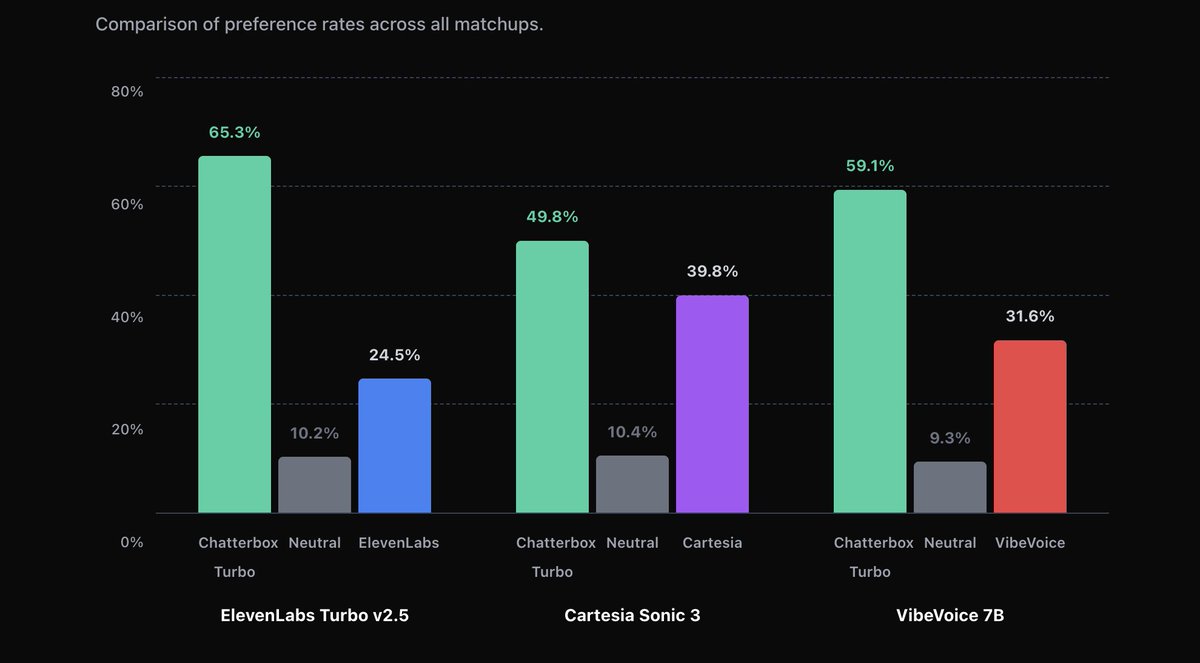This screenshot has height=663, width=1200.
Task: Click the ElevenLabs x-axis label
Action: point(399,543)
